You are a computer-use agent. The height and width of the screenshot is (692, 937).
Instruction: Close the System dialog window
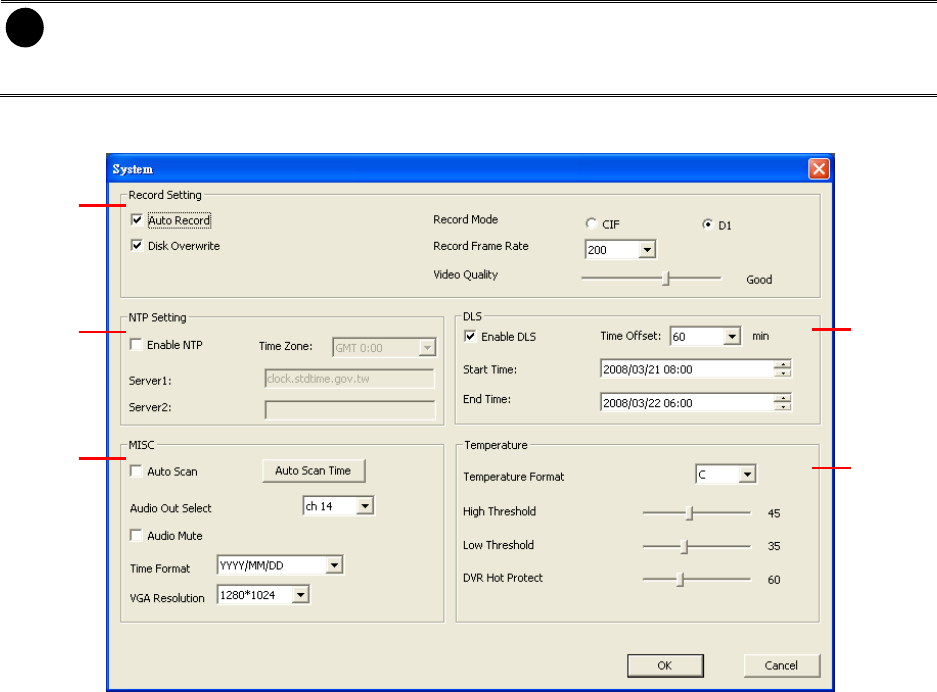(x=817, y=169)
